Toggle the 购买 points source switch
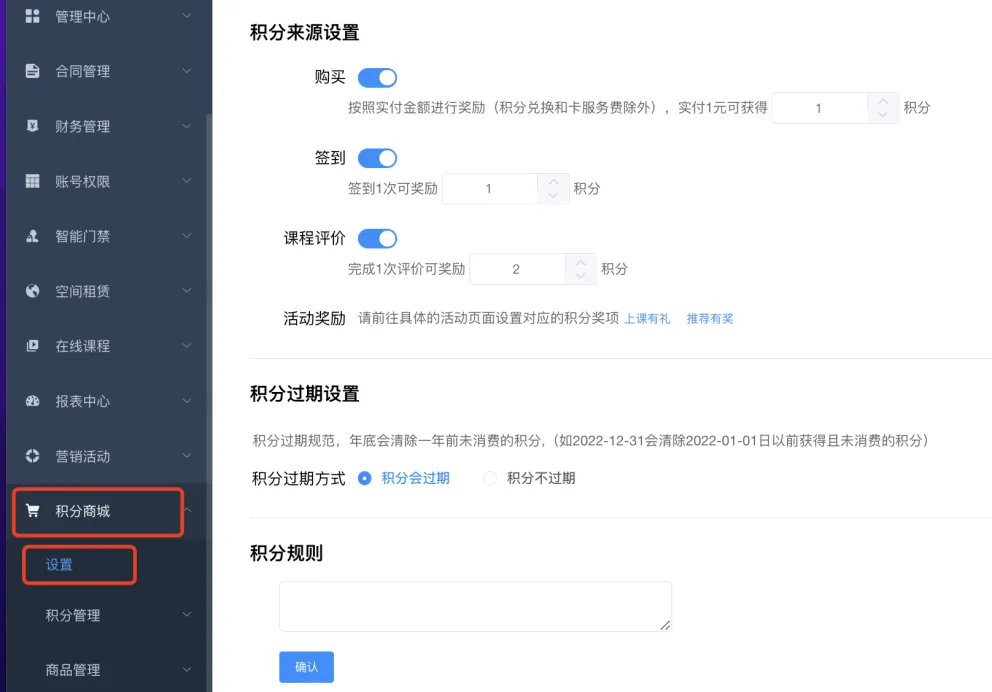Image resolution: width=992 pixels, height=692 pixels. click(x=377, y=78)
